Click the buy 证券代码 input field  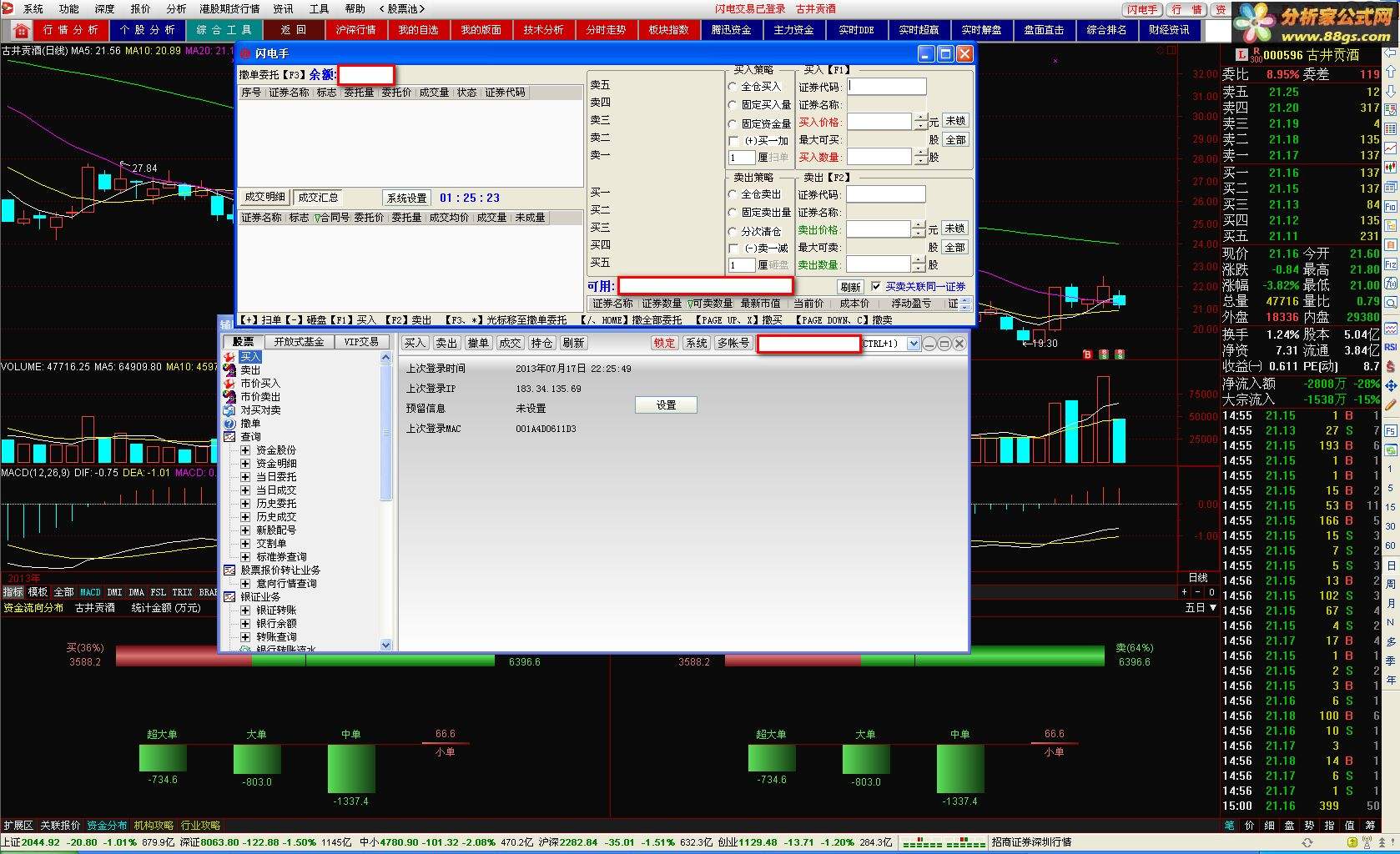pyautogui.click(x=886, y=87)
